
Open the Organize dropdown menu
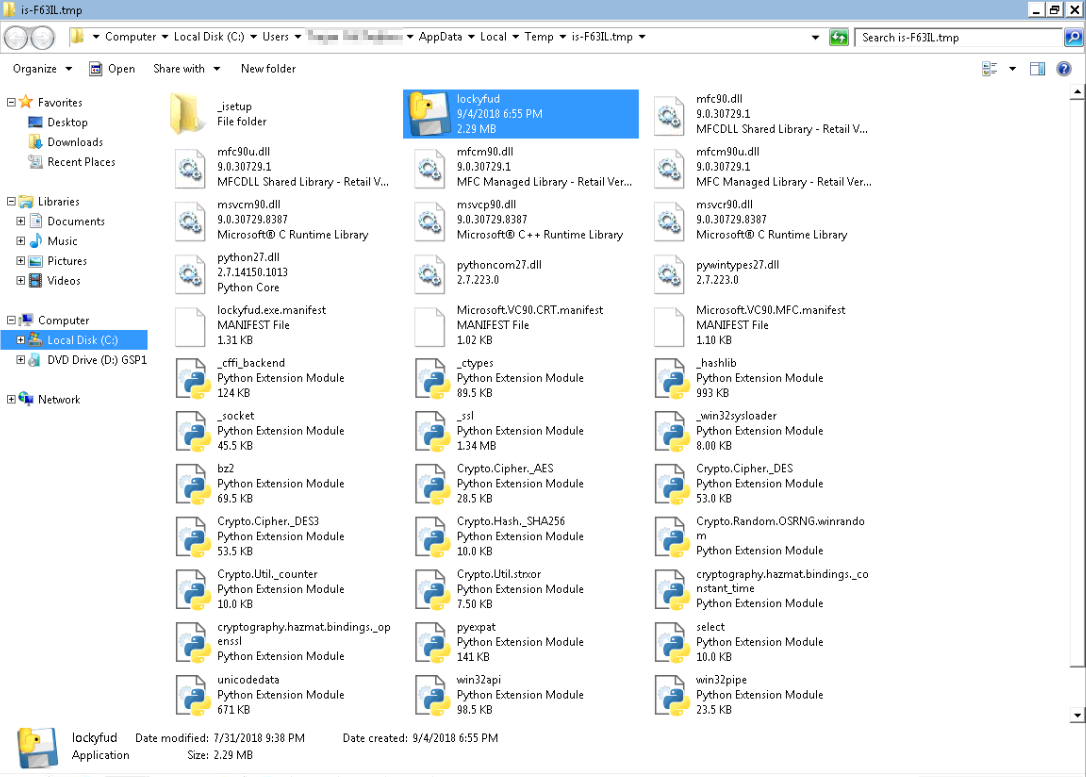pos(42,69)
